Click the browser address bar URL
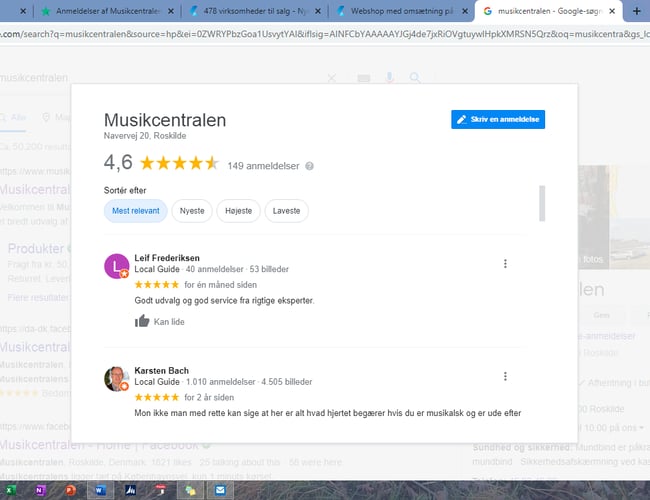 pyautogui.click(x=325, y=34)
